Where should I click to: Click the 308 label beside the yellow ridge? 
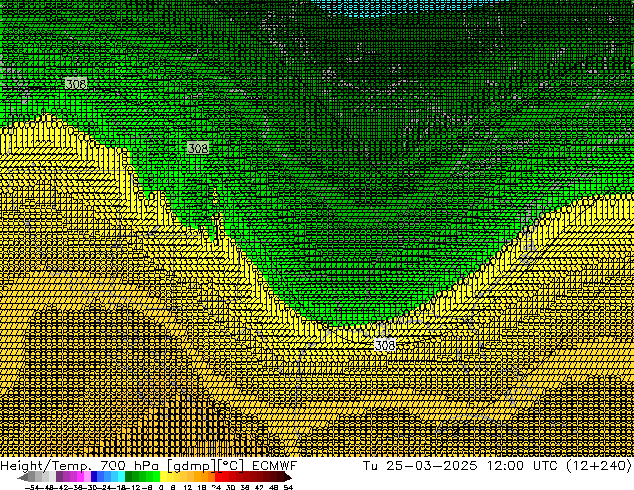198,148
